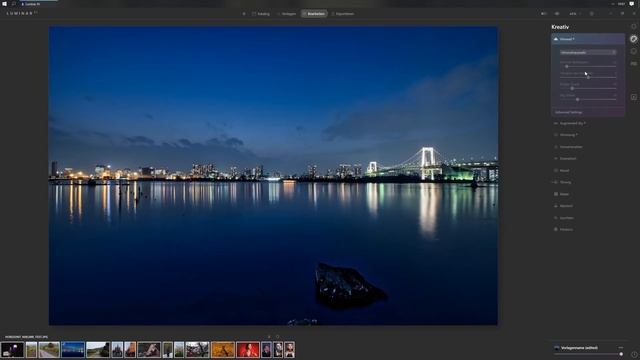Toggle the before/after compare view
The height and width of the screenshot is (360, 640).
coord(544,14)
